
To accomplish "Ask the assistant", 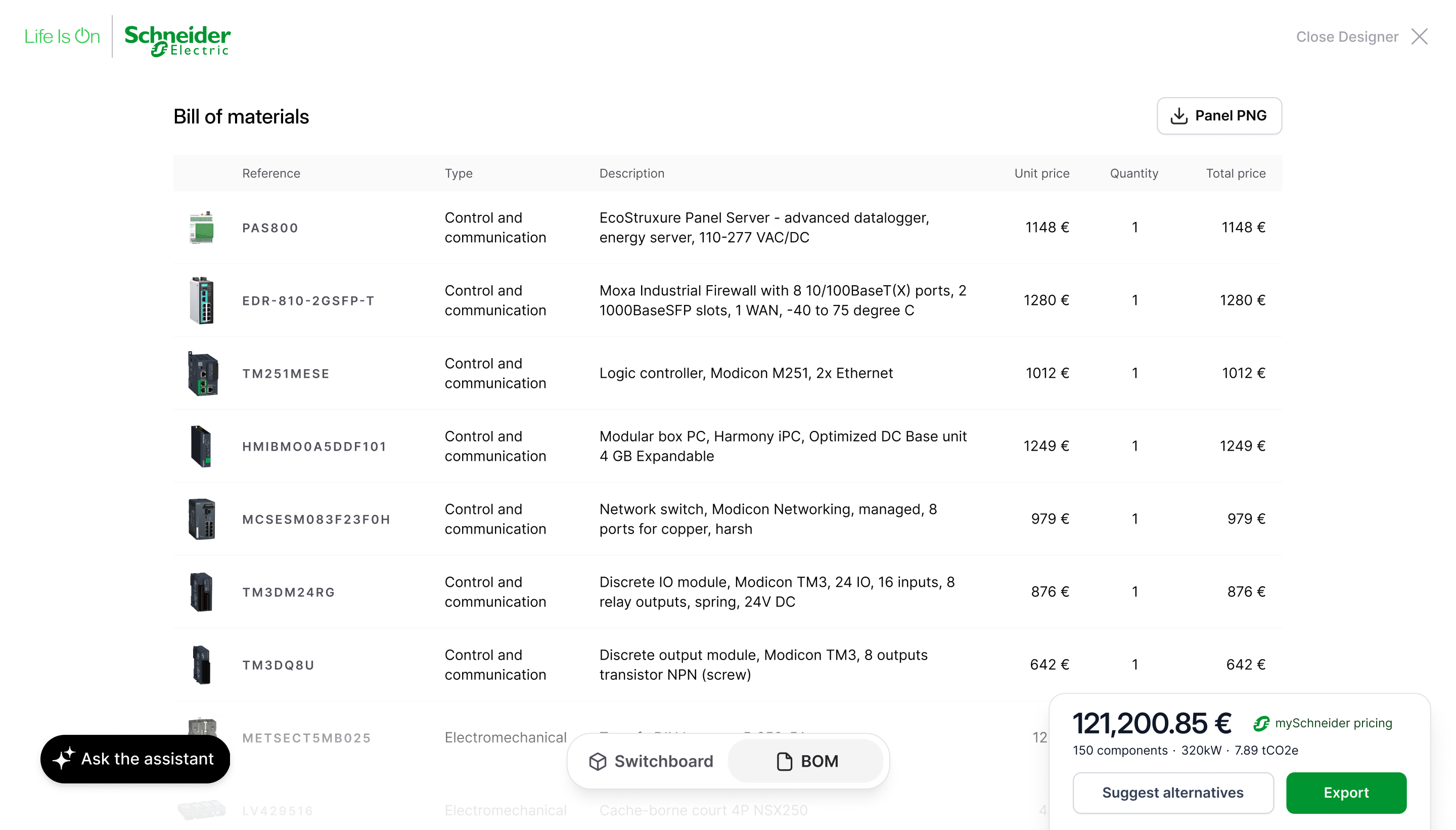I will 135,759.
